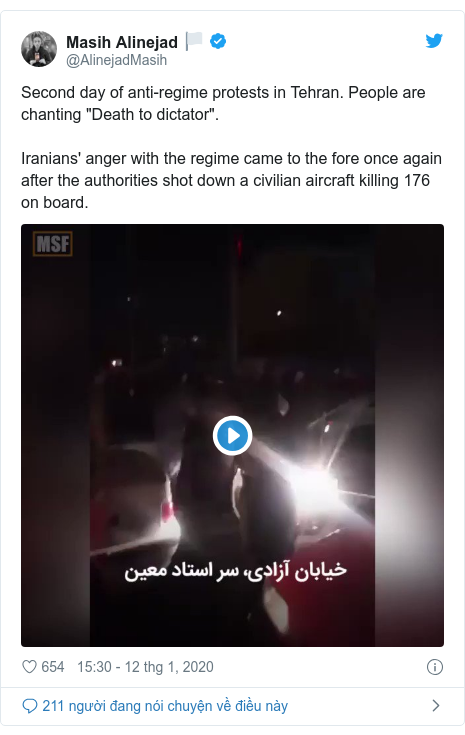465x735 pixels.
Task: Click the paragraph about civilian aircraft killing 176
Action: pyautogui.click(x=232, y=180)
